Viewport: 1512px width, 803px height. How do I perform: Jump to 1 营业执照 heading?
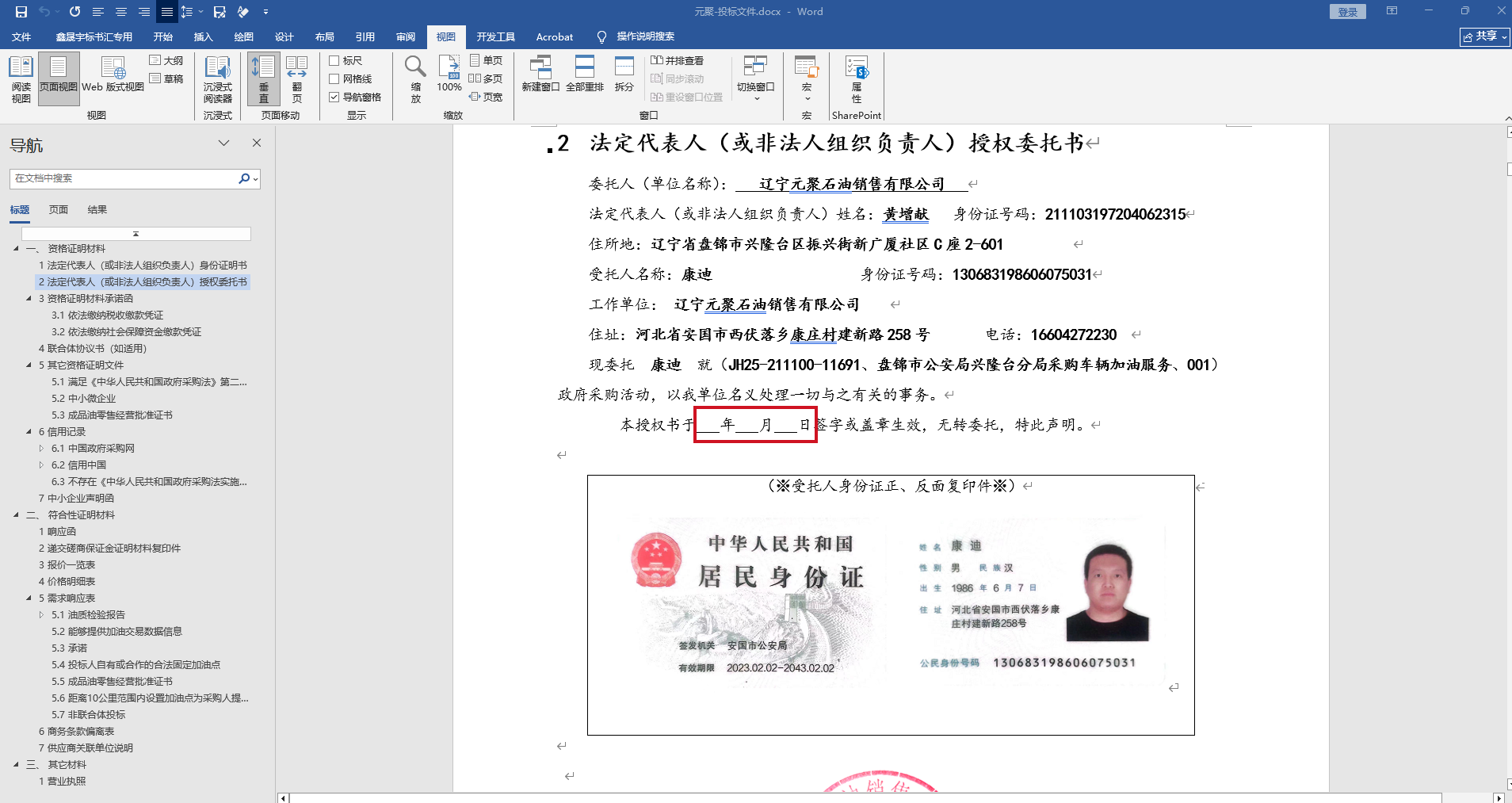63,782
